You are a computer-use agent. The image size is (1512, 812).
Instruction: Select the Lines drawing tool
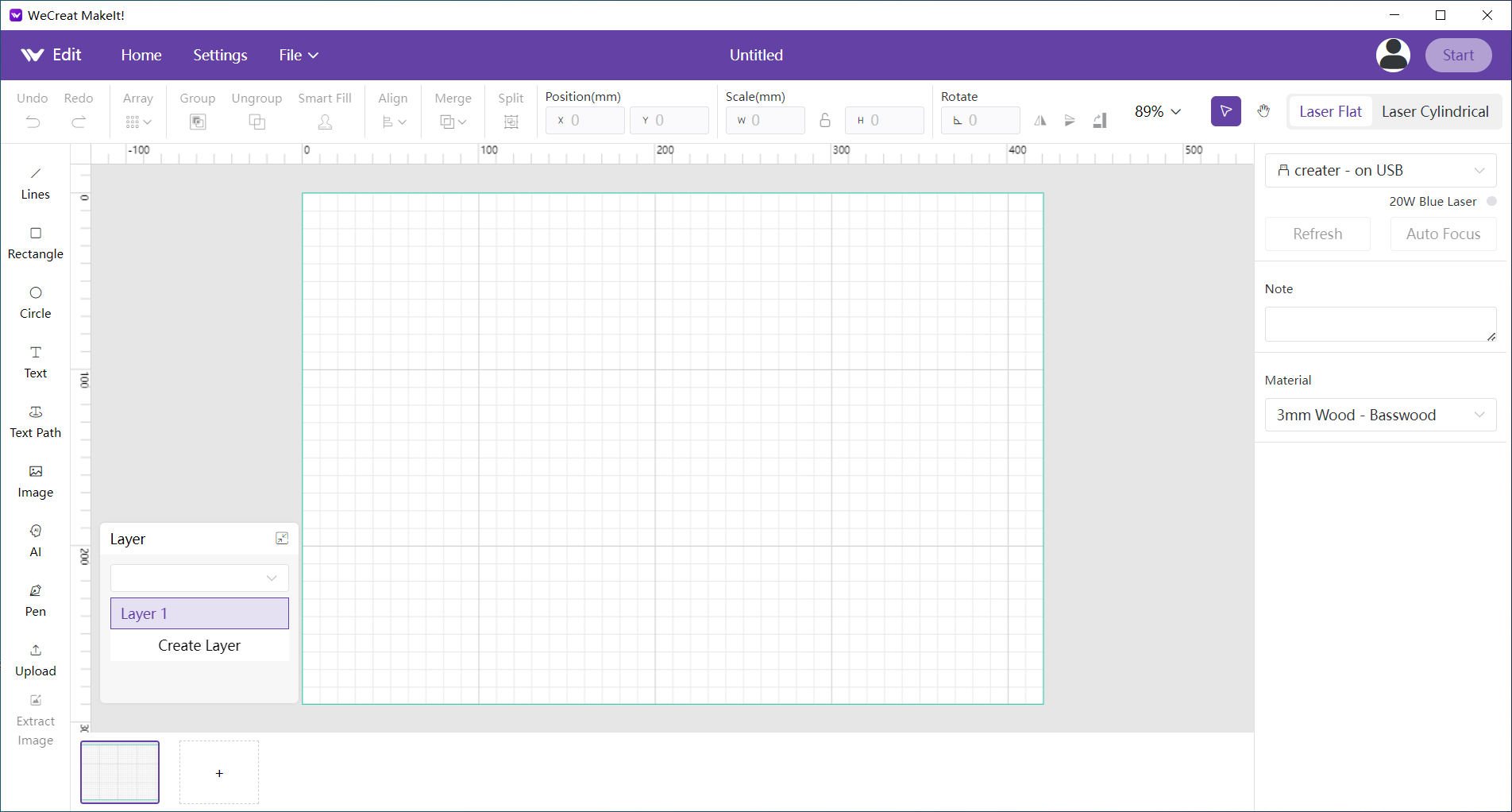[x=35, y=184]
